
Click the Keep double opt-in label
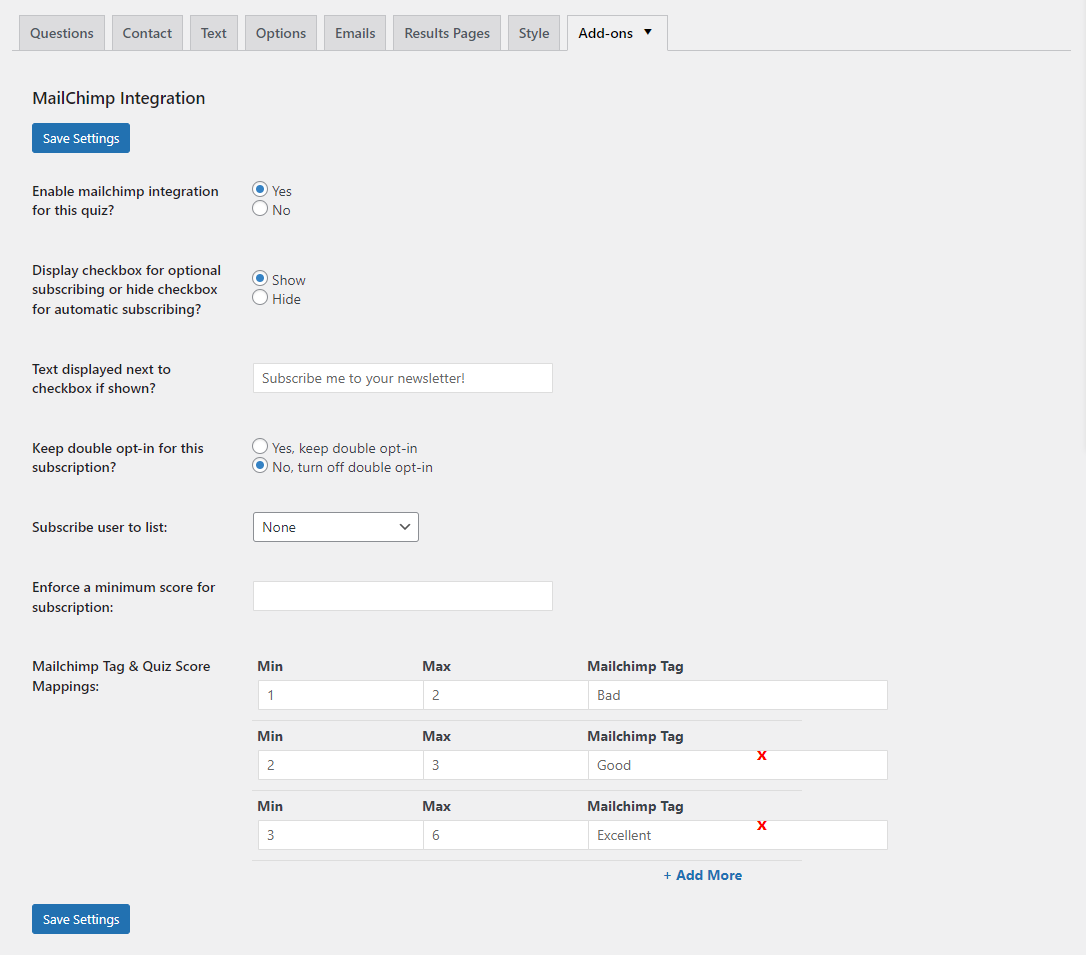pos(118,458)
